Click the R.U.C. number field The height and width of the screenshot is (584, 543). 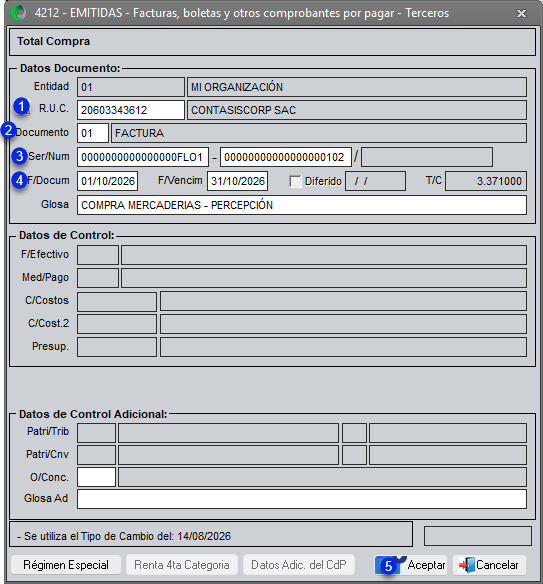[131, 110]
